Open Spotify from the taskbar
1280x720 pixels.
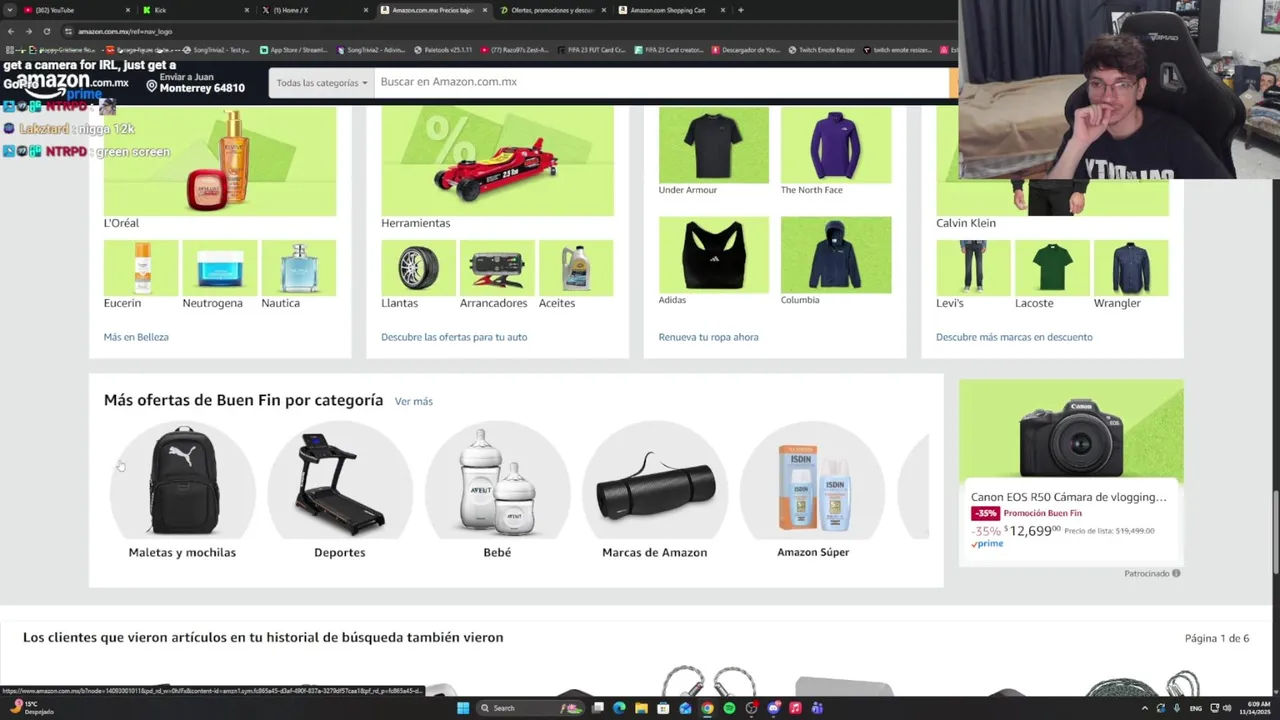coord(729,708)
